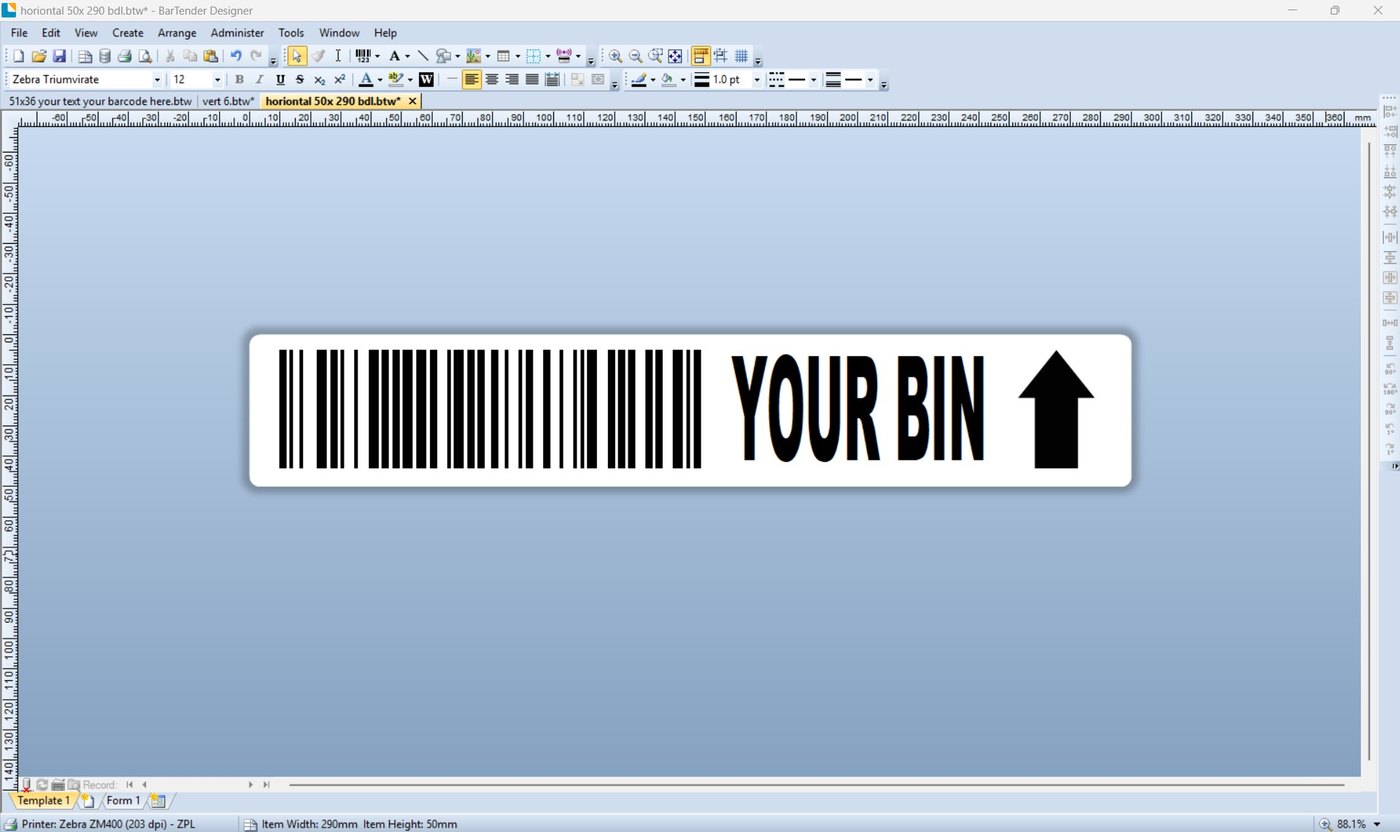Toggle underline formatting

[280, 79]
